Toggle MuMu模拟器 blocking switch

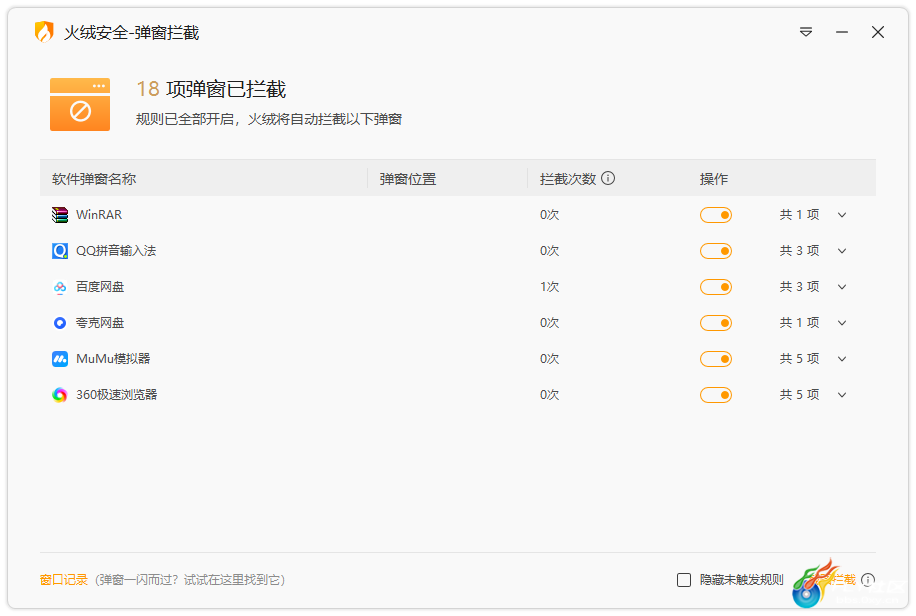[x=716, y=359]
